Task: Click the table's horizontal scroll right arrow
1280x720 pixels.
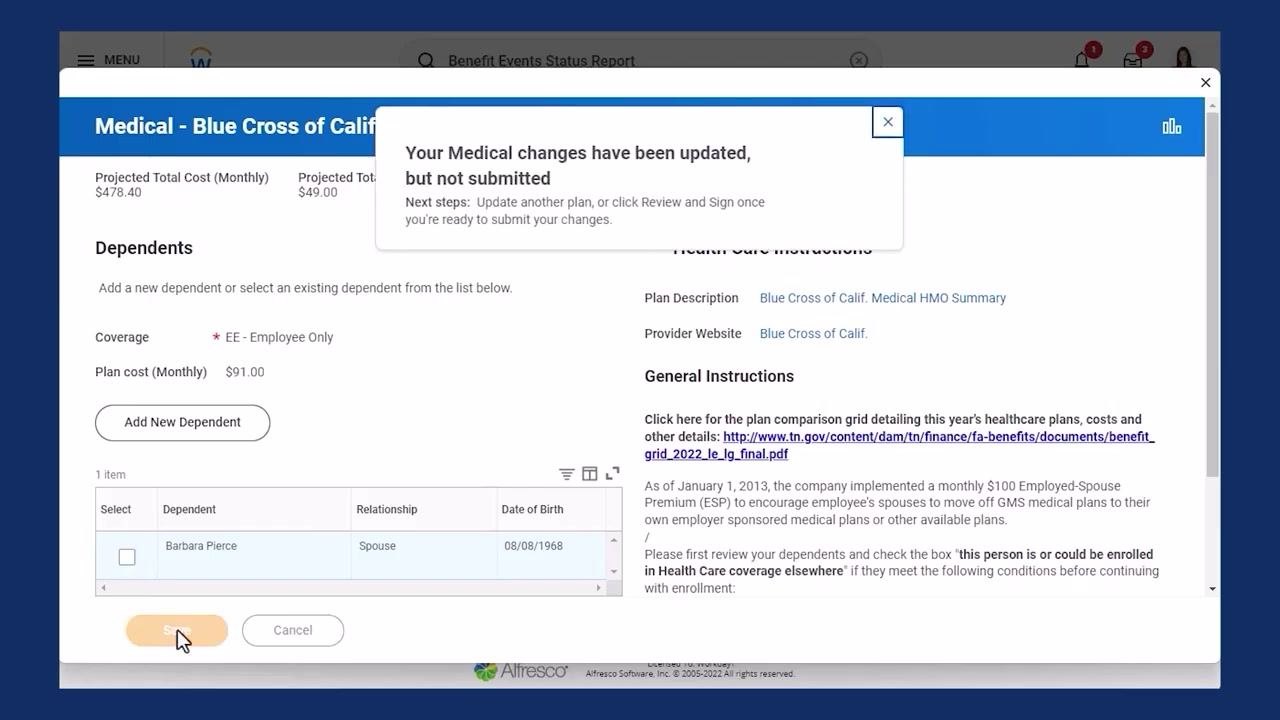Action: coord(599,588)
